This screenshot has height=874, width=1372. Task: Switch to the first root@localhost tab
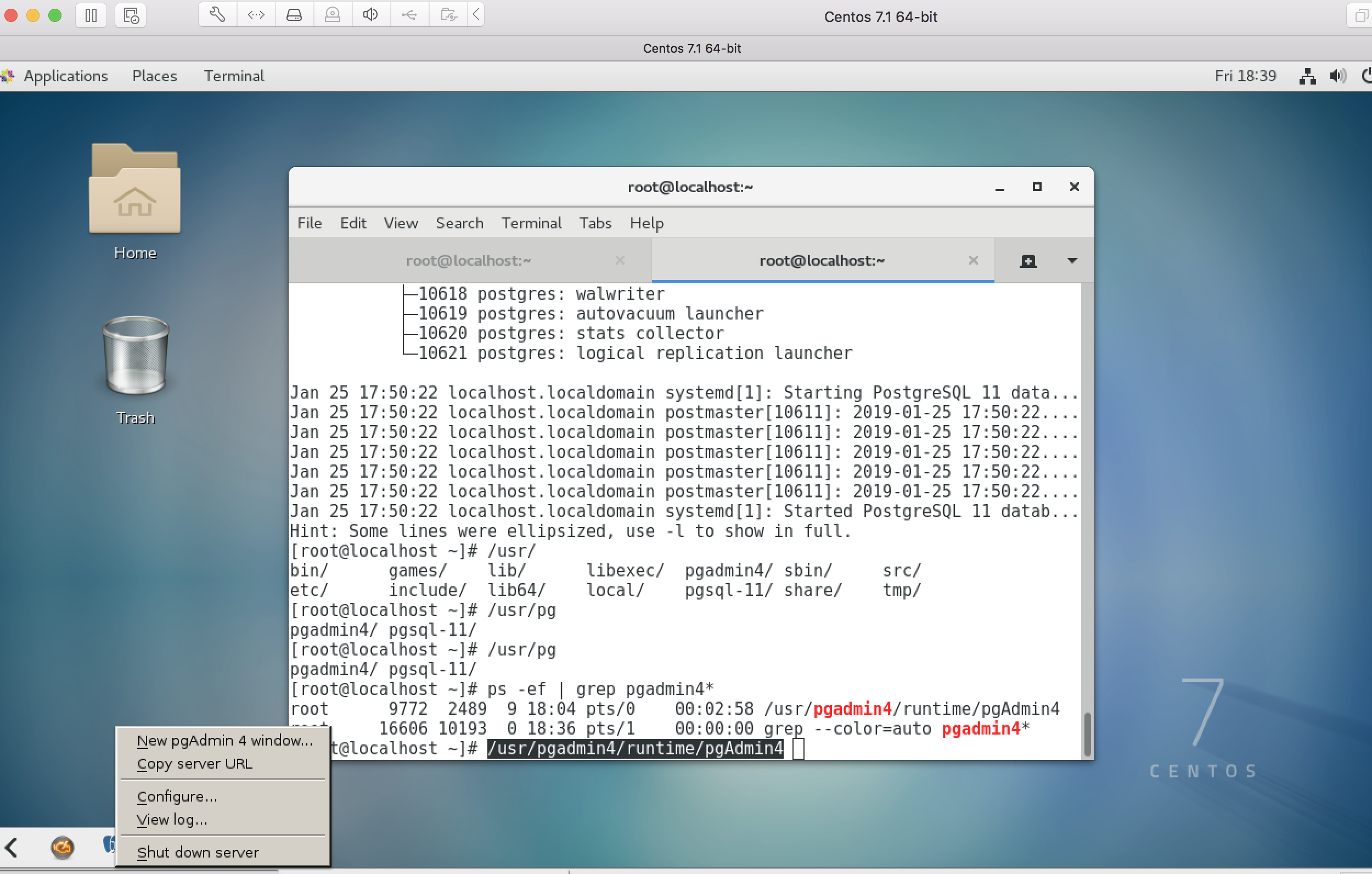(468, 261)
